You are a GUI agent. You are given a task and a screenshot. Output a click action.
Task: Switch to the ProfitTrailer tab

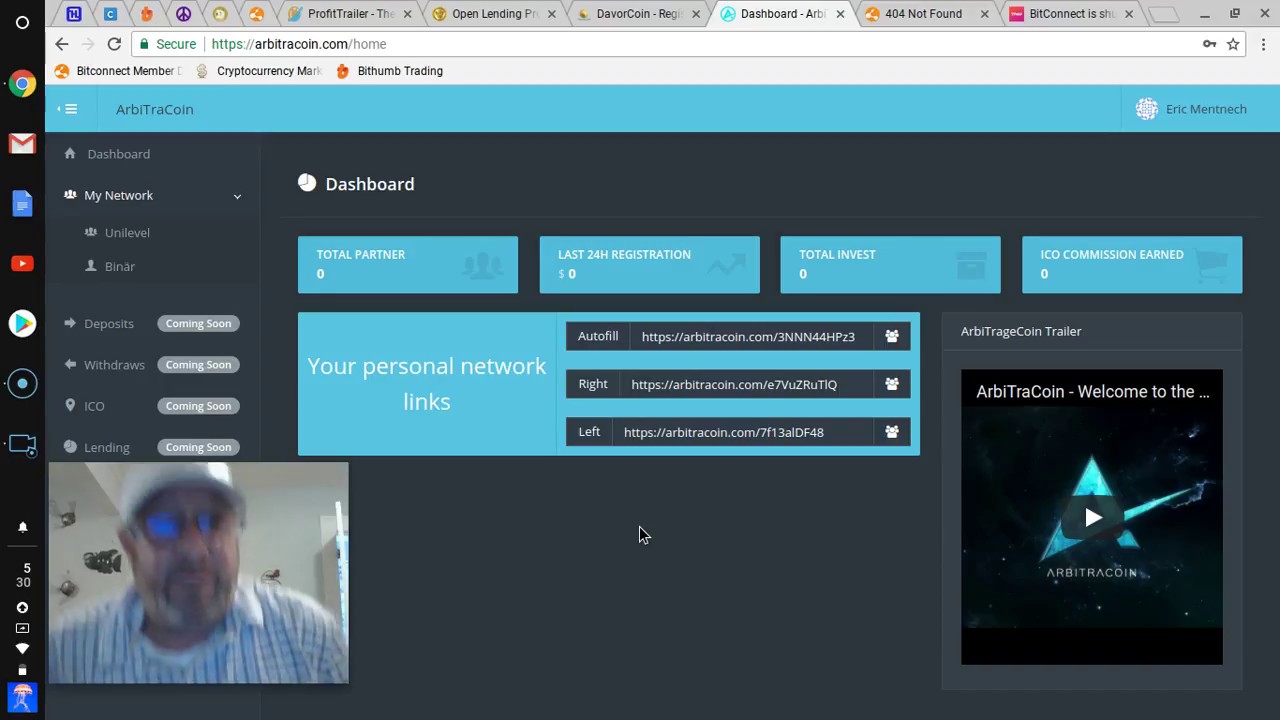[349, 14]
